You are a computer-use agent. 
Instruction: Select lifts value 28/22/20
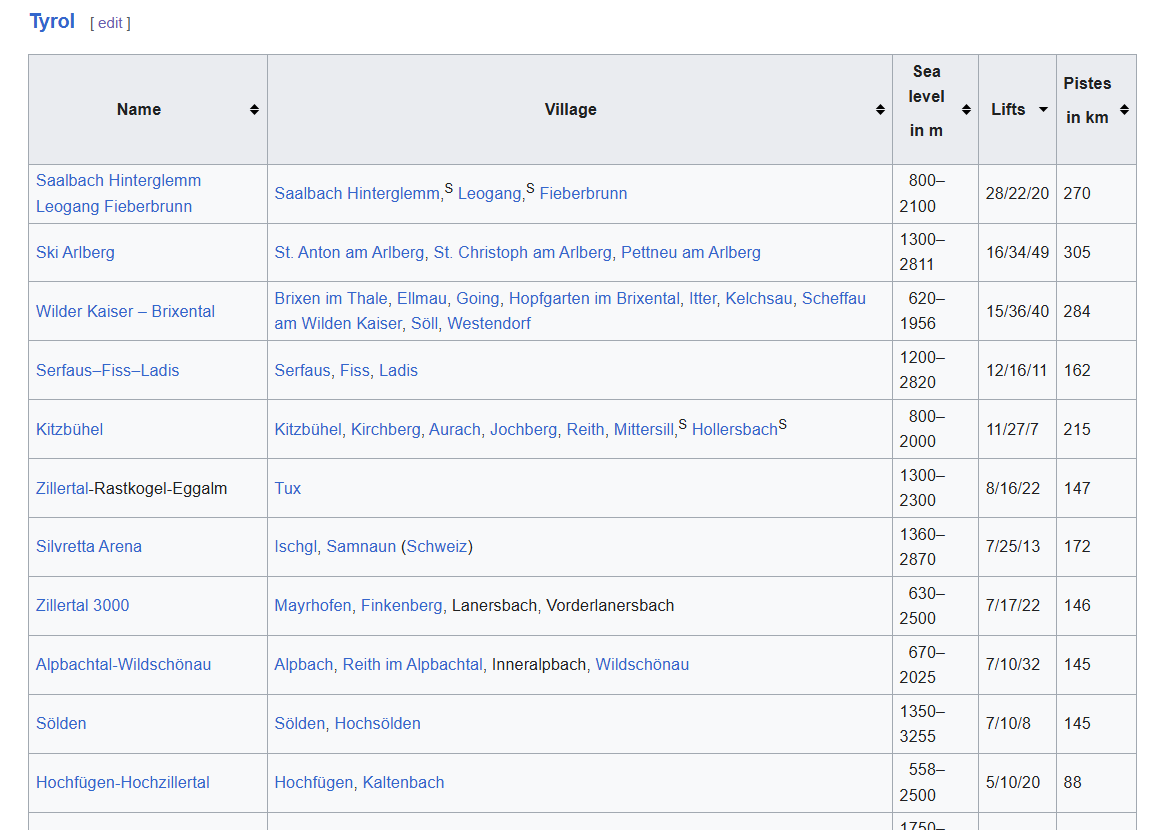1018,193
